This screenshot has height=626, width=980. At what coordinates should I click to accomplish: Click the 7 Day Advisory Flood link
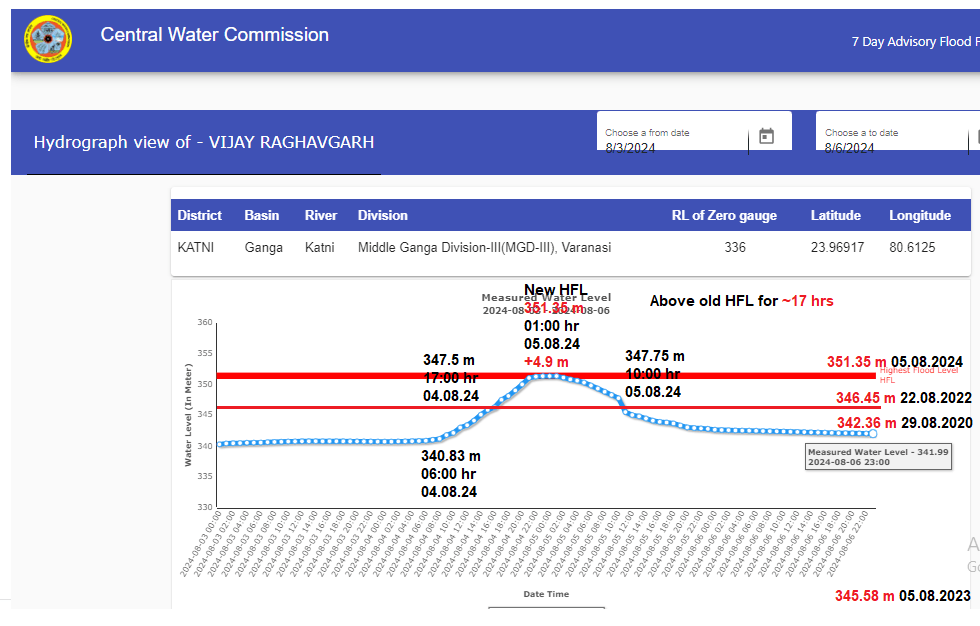[x=912, y=41]
